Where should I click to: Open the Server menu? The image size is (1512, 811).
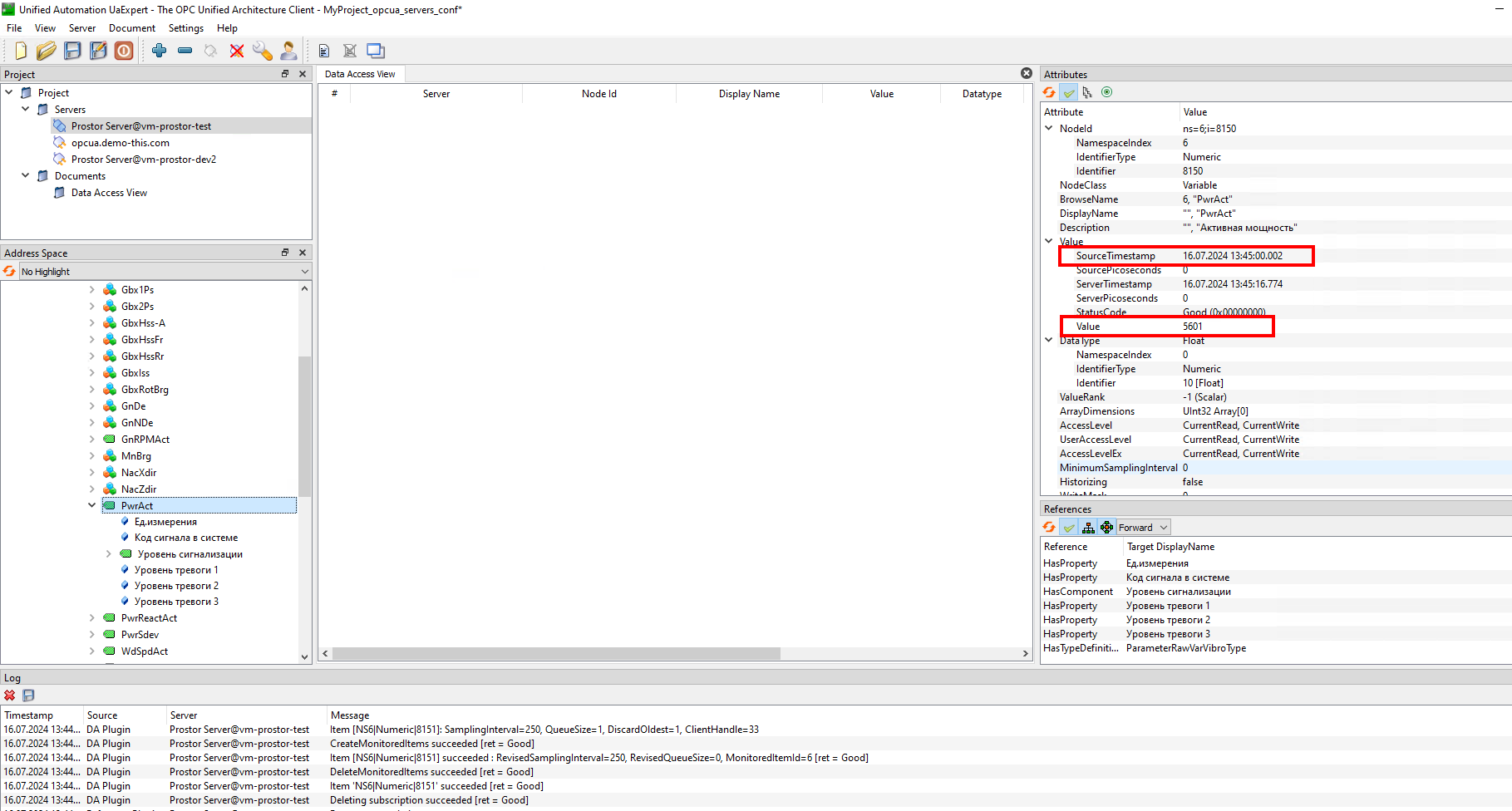point(81,28)
